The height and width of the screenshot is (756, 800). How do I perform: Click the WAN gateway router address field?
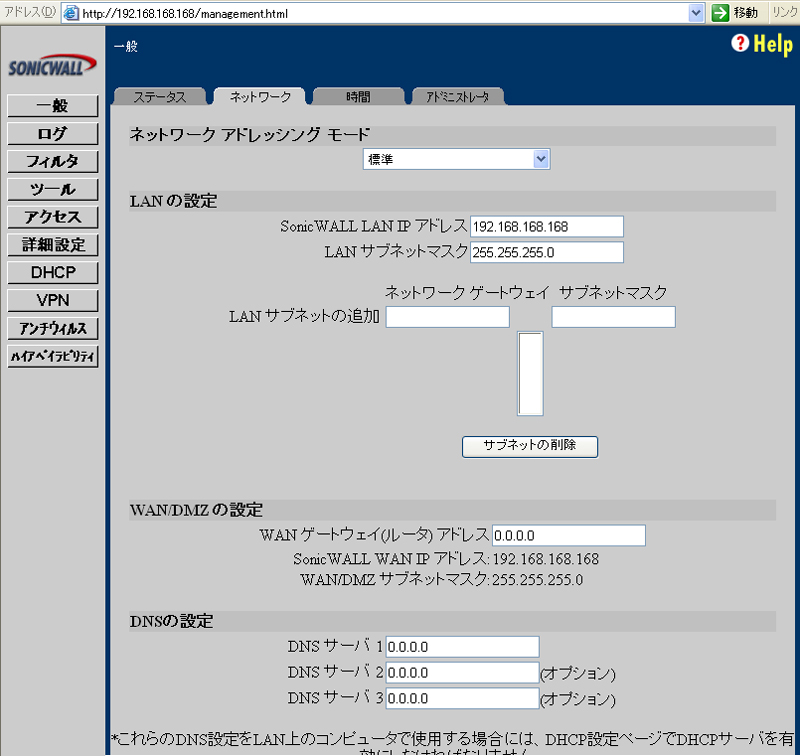tap(568, 535)
